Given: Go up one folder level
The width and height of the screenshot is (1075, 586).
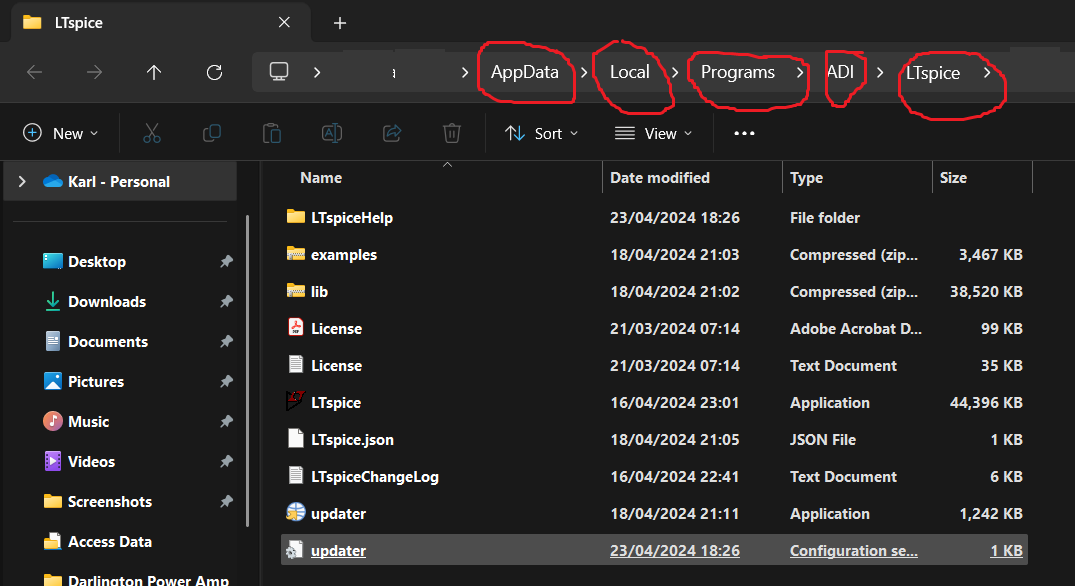Looking at the screenshot, I should 154,72.
